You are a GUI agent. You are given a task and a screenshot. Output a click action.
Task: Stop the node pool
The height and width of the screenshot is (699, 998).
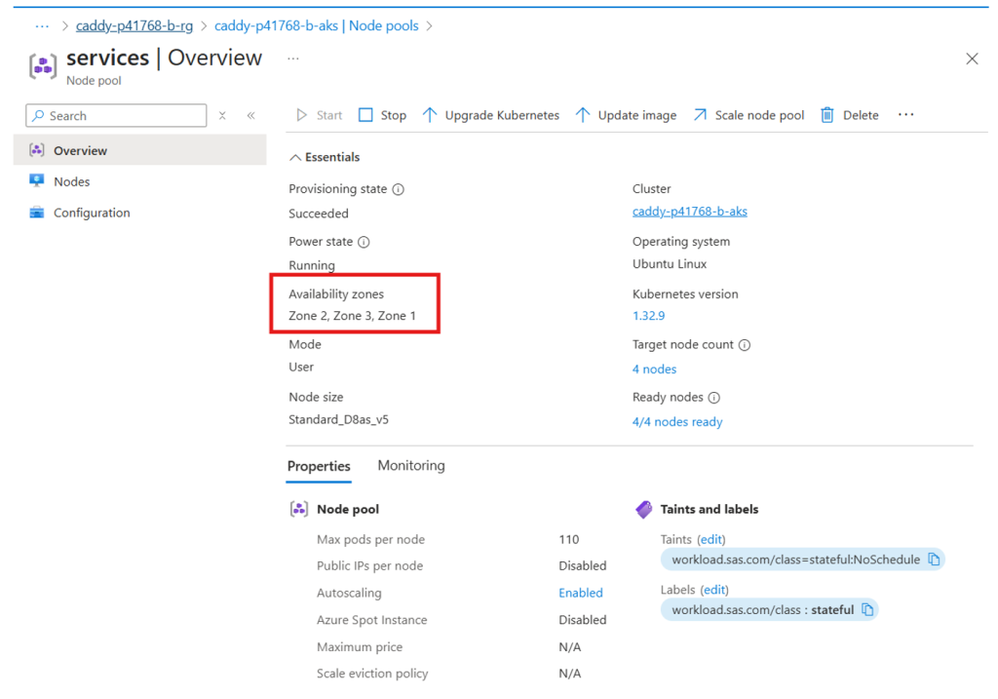click(x=383, y=115)
